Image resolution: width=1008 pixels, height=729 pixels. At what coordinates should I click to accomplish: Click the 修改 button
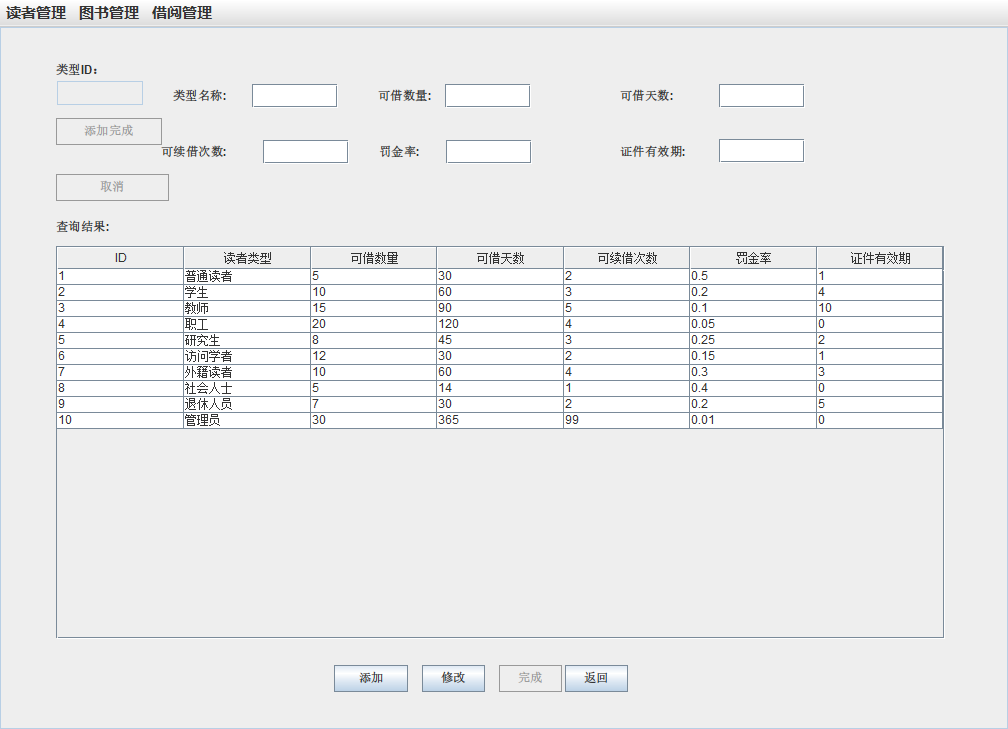pyautogui.click(x=453, y=678)
